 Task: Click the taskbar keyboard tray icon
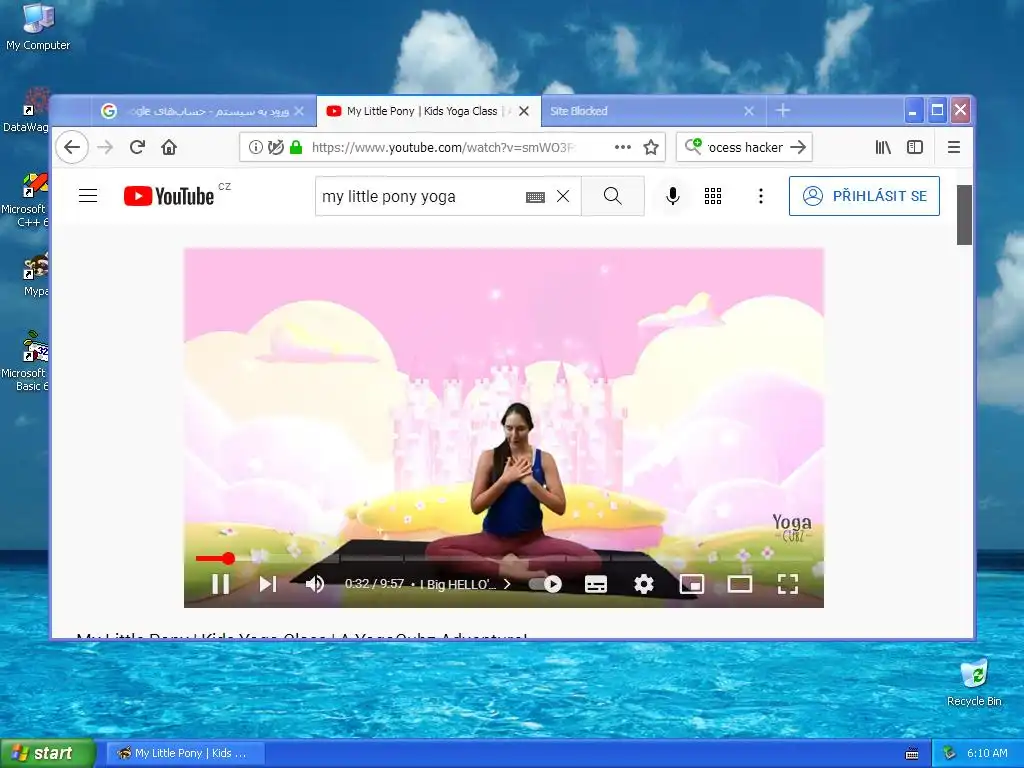click(912, 754)
